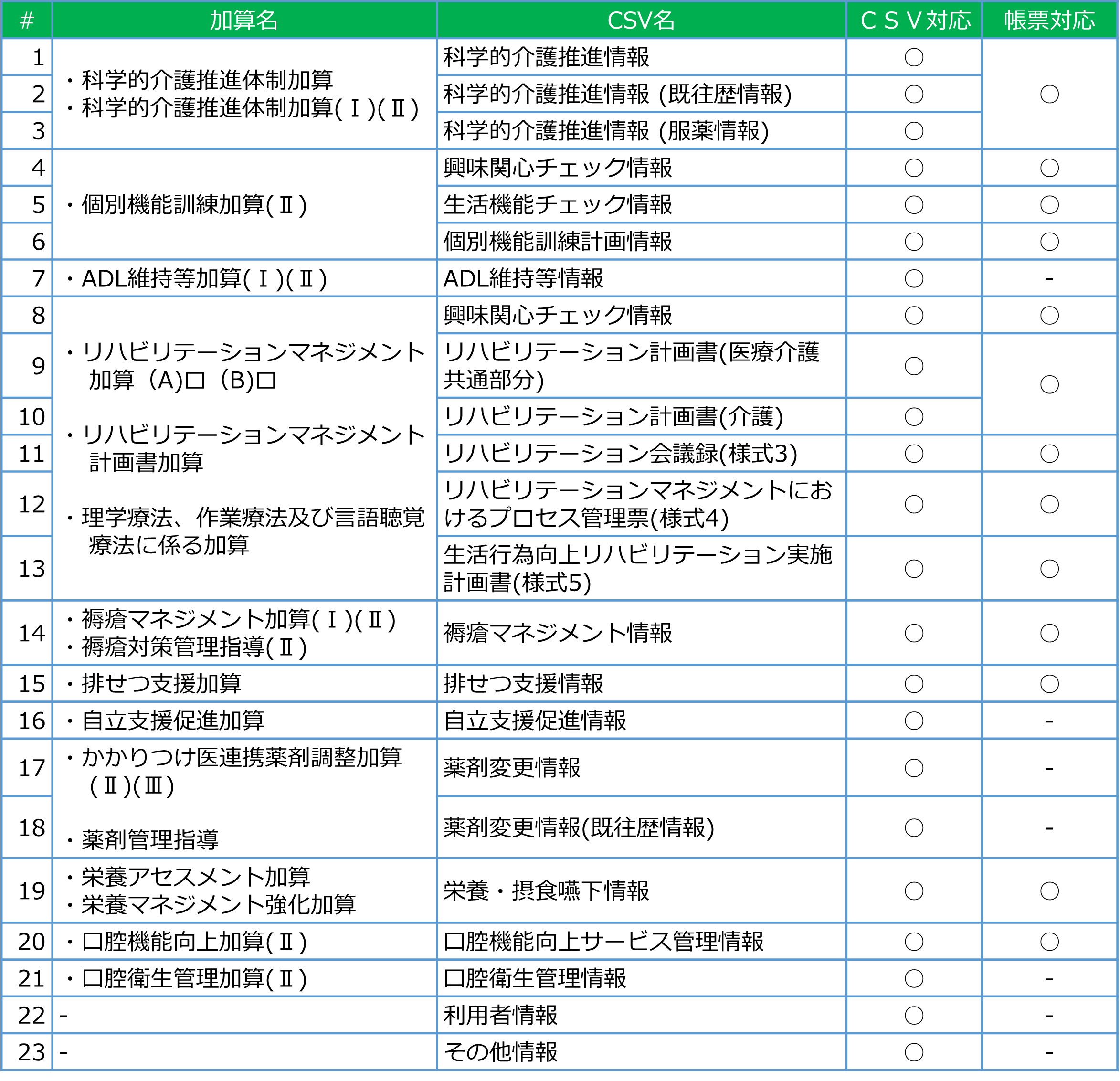Click the 帳票対応 column header

(1049, 21)
